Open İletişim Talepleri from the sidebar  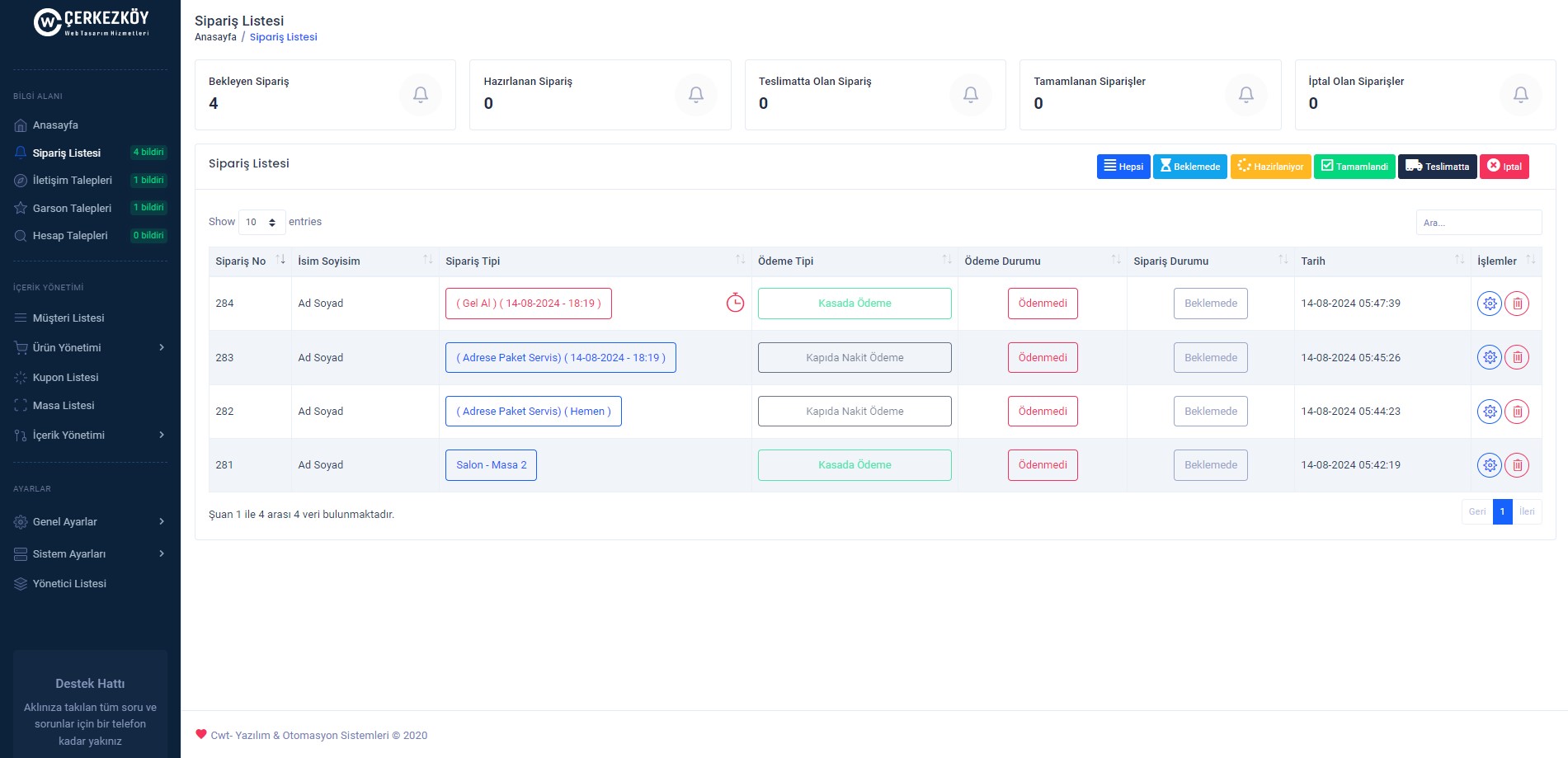pyautogui.click(x=73, y=180)
